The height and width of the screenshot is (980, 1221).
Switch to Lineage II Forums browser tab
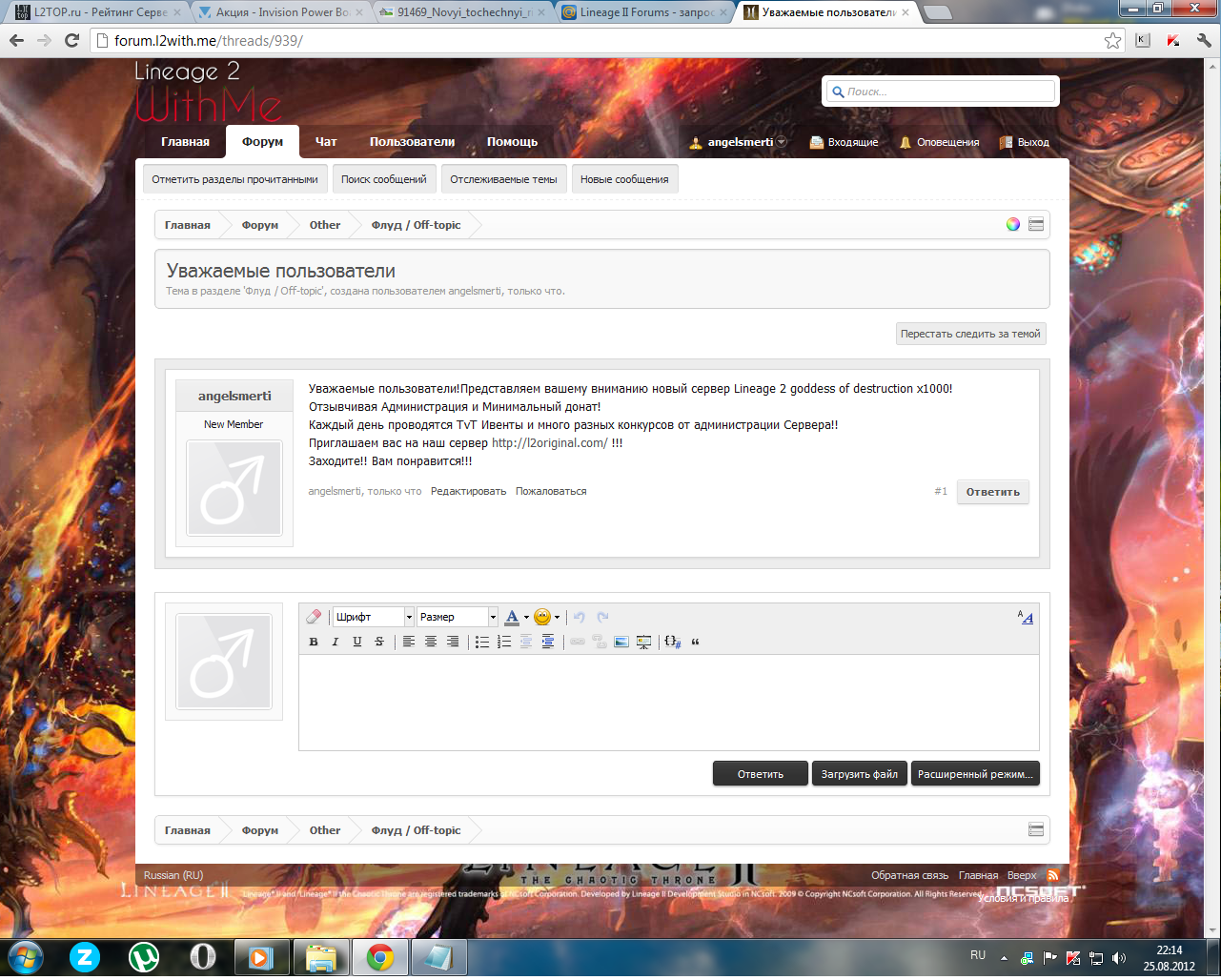pos(644,12)
